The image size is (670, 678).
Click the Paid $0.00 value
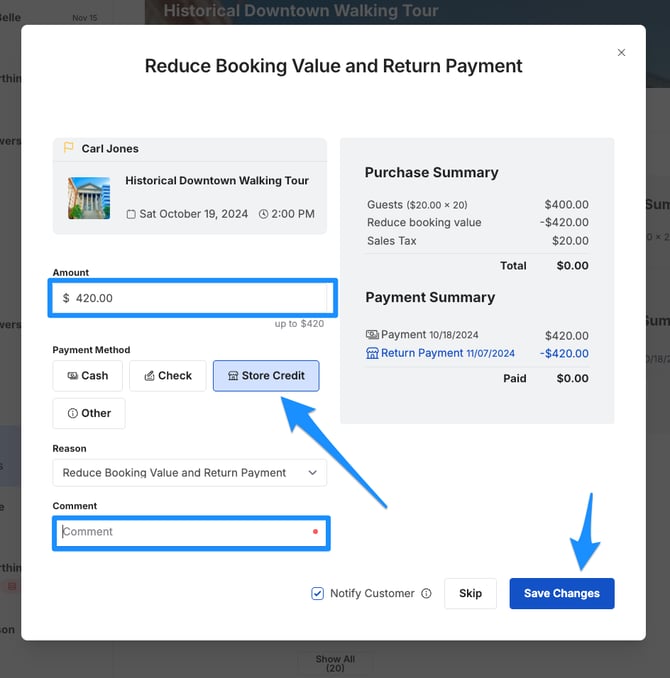tap(572, 378)
